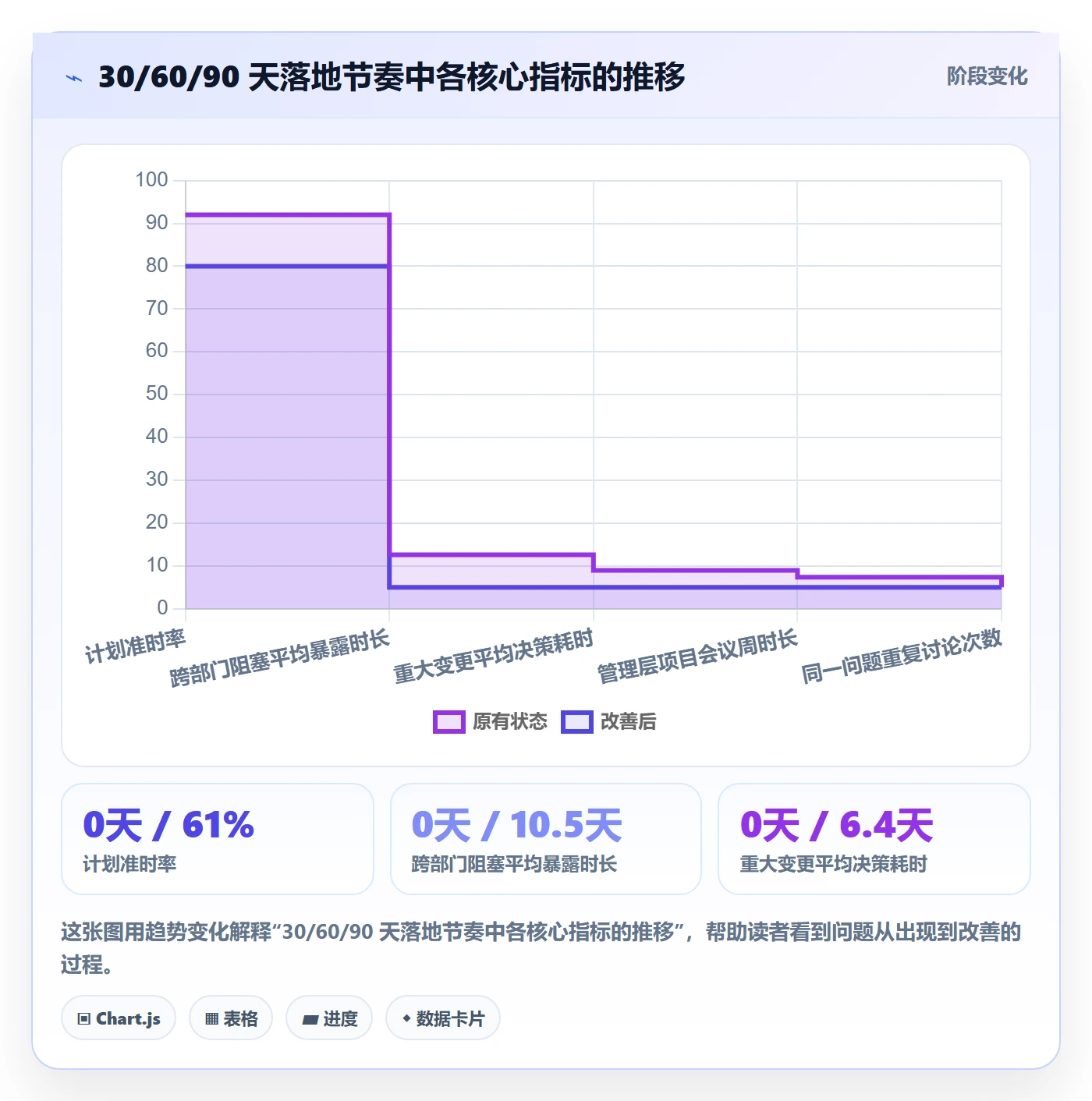Open the 0天 / 10.5天 跨部门阻塞 card
Screen dimensions: 1092x1101
click(x=546, y=839)
